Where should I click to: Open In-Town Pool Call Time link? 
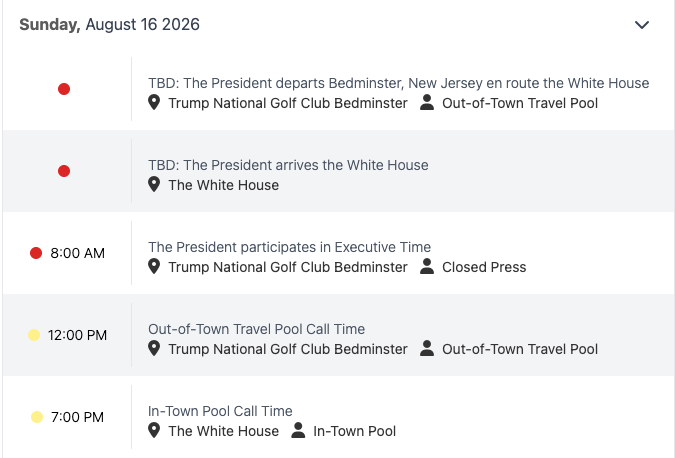220,411
